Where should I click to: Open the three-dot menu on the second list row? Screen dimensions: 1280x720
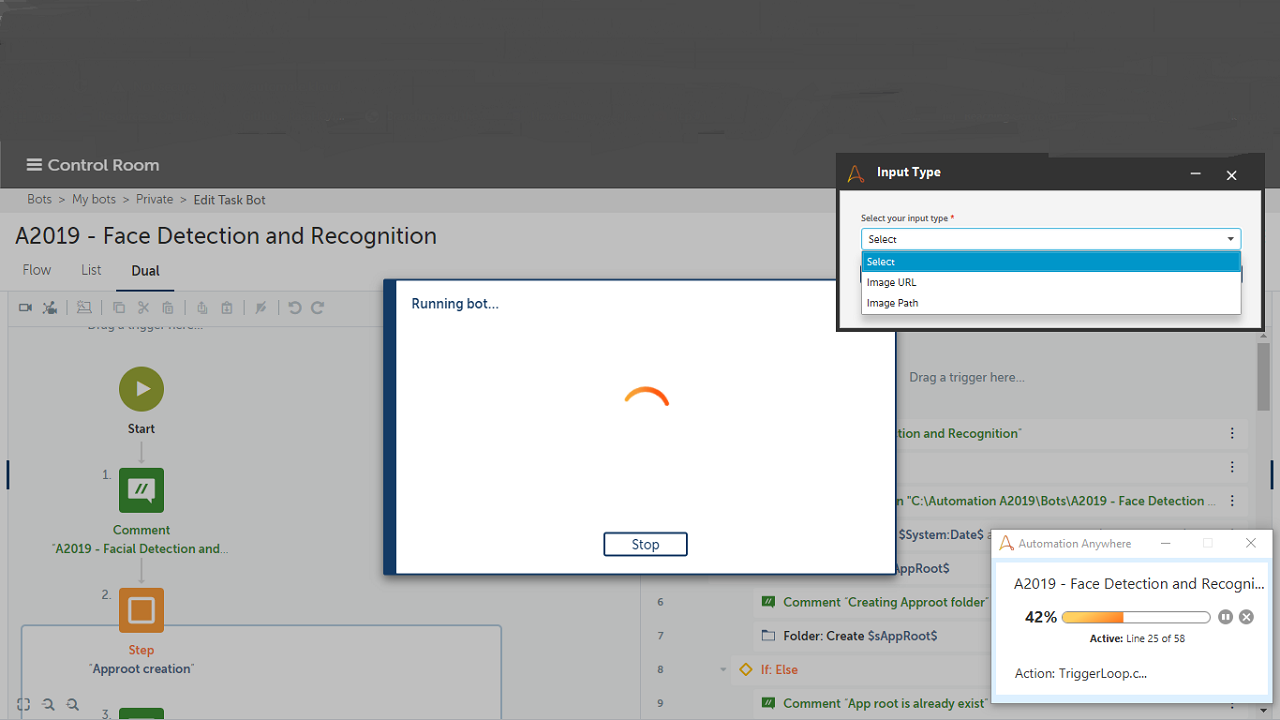click(x=1232, y=467)
